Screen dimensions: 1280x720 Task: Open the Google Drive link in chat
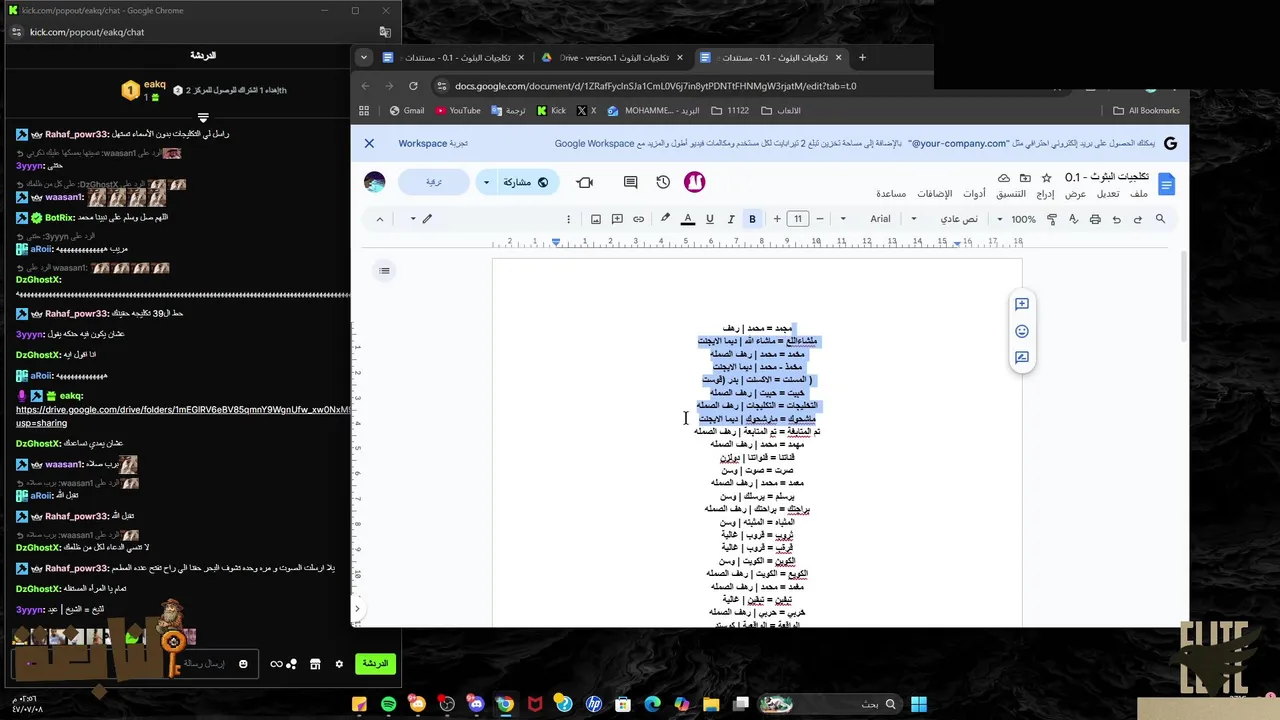(183, 416)
